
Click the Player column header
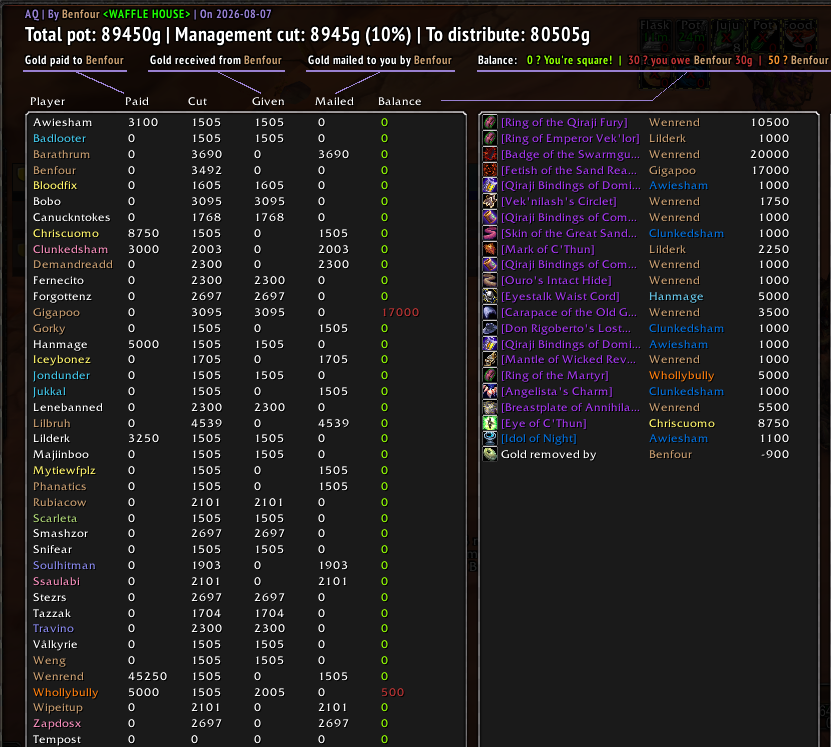pyautogui.click(x=47, y=101)
